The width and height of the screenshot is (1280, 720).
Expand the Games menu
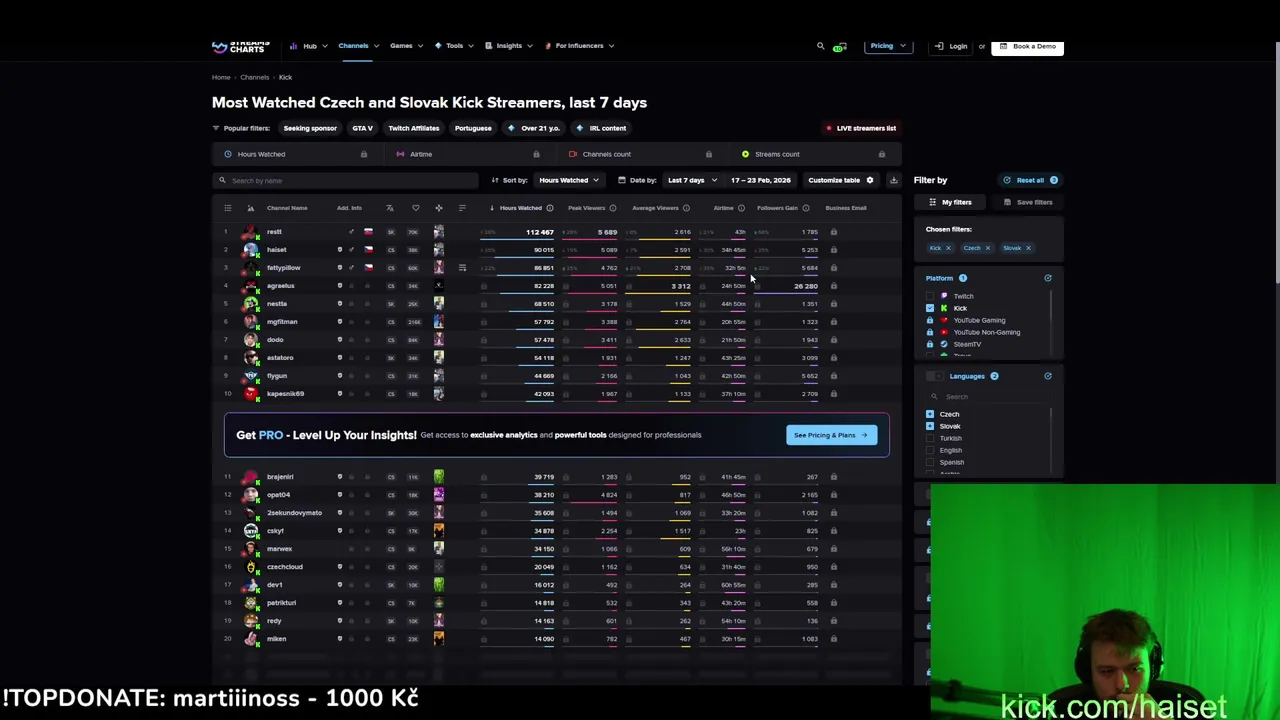[x=406, y=46]
